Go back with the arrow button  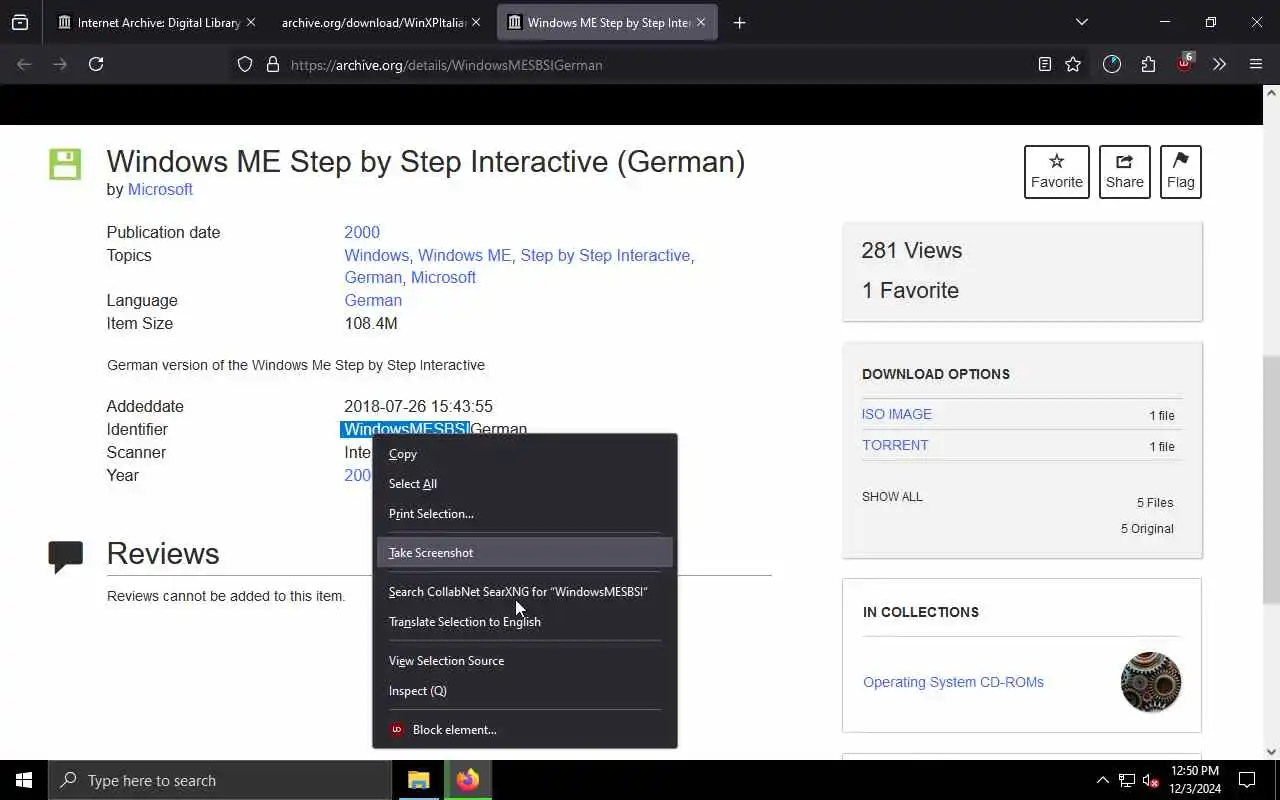(24, 64)
